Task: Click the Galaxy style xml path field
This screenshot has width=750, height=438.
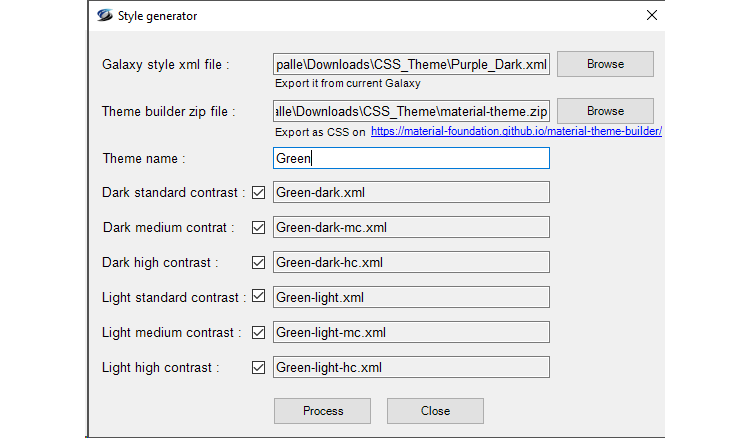Action: [x=411, y=64]
